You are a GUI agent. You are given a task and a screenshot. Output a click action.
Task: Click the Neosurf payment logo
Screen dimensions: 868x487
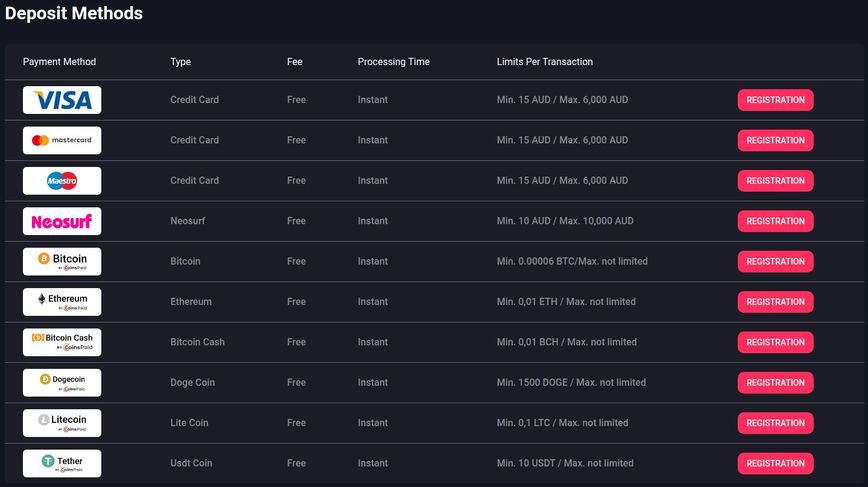62,221
